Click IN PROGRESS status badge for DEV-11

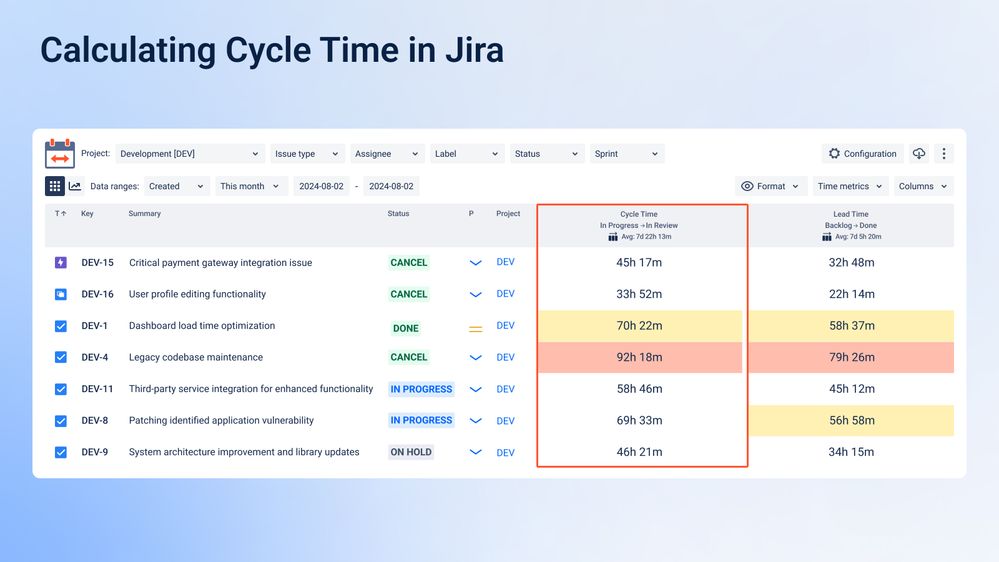(x=421, y=389)
